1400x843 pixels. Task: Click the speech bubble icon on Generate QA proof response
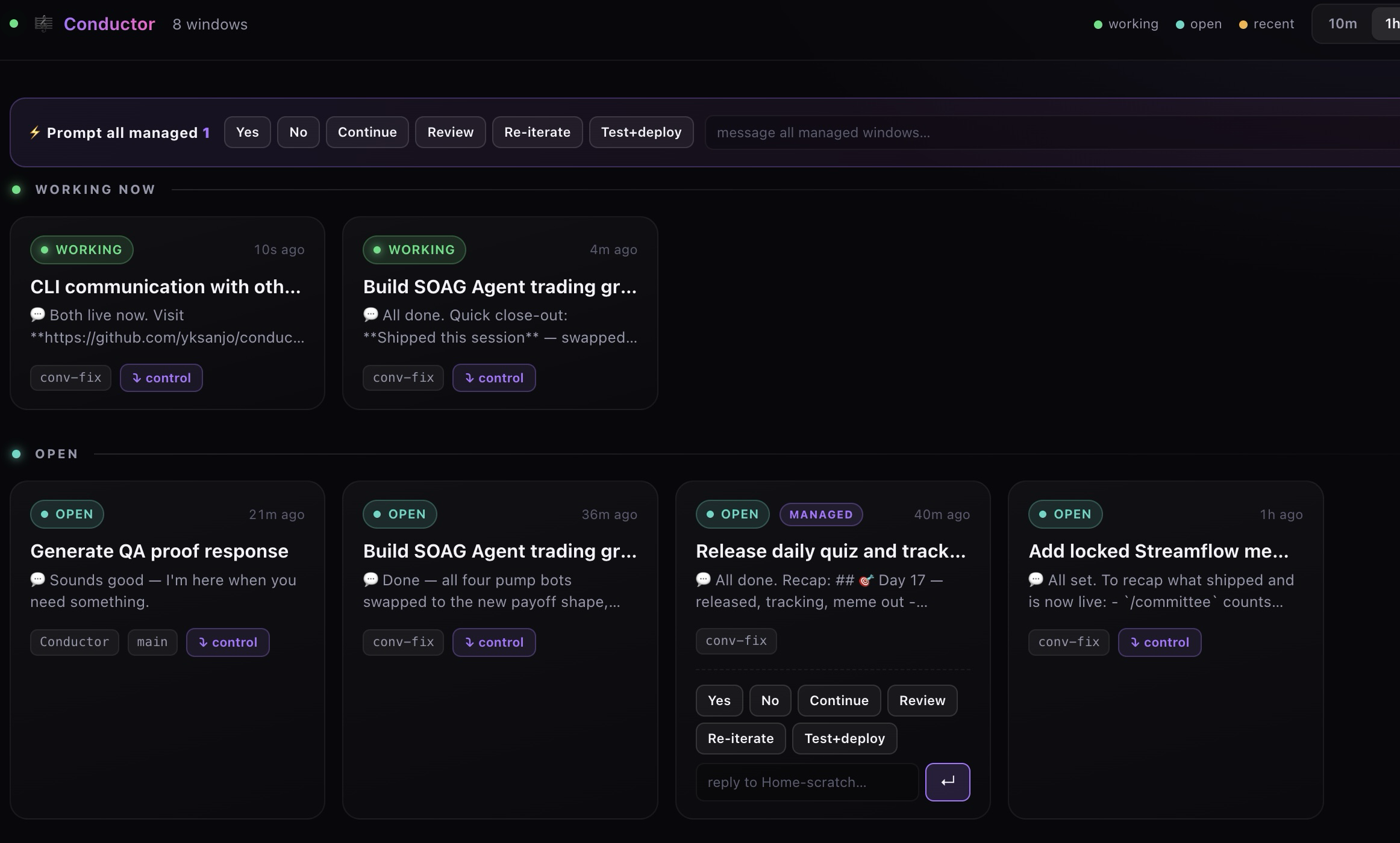pyautogui.click(x=37, y=579)
